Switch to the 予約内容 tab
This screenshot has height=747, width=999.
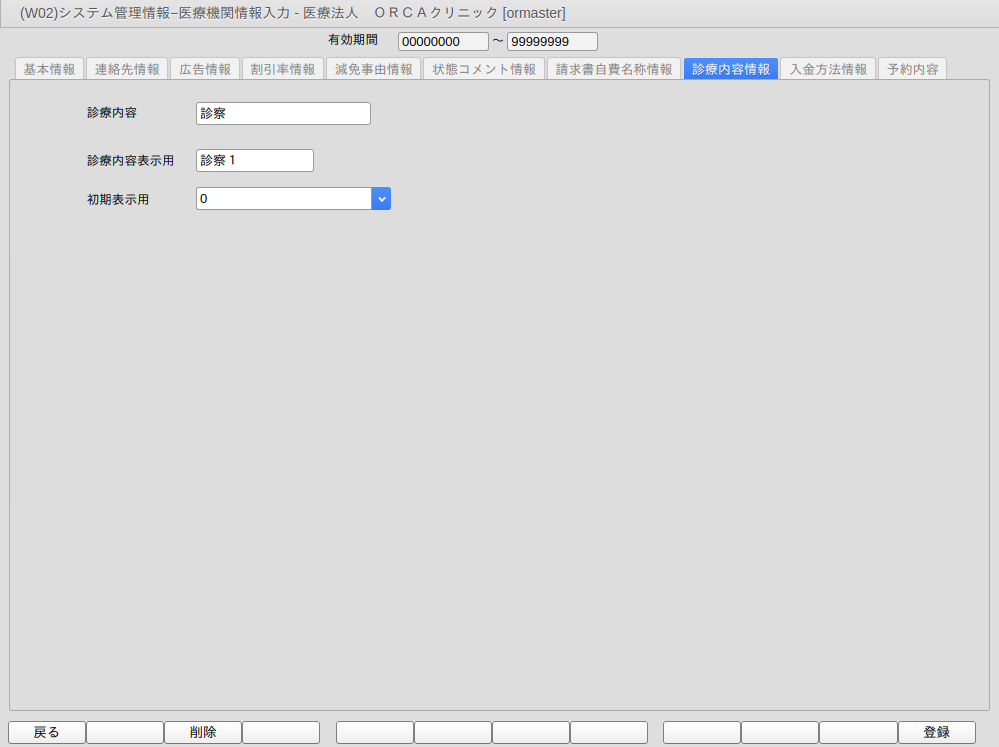pos(912,69)
